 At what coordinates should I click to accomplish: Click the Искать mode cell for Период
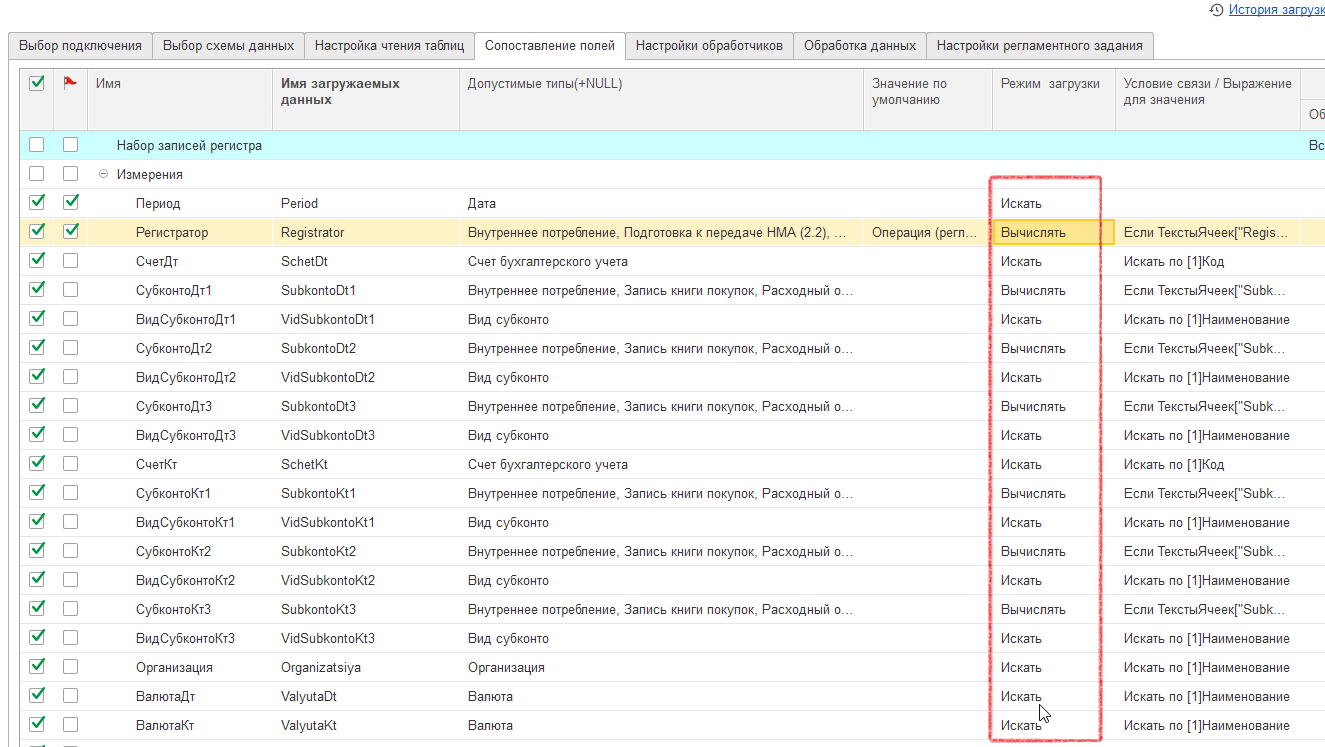(1054, 203)
